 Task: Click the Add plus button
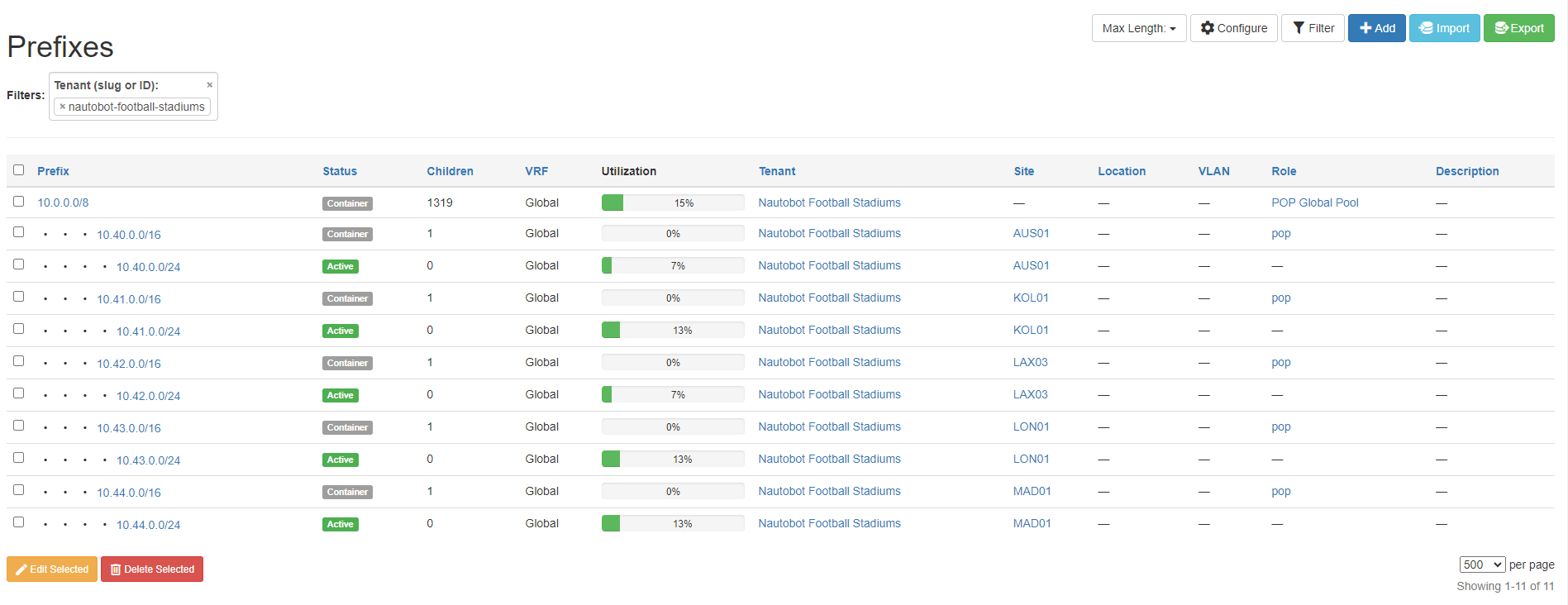coord(1376,28)
